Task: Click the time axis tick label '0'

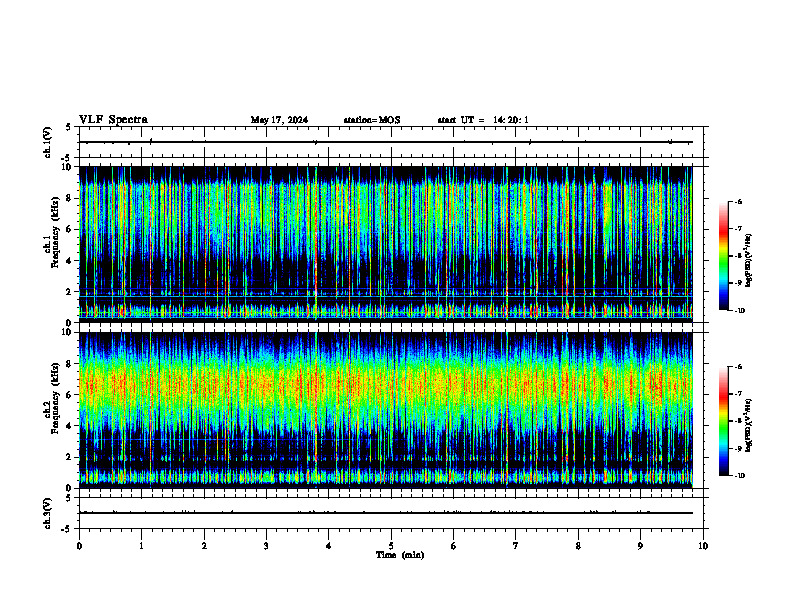Action: [x=79, y=546]
